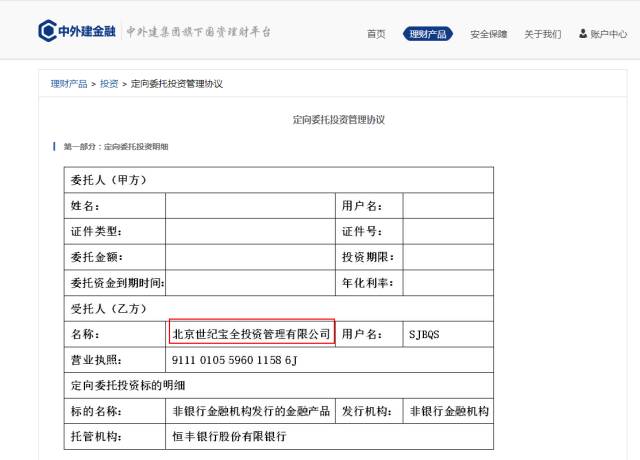Click the 受托人（乙方） header row
The width and height of the screenshot is (640, 460).
coord(279,309)
